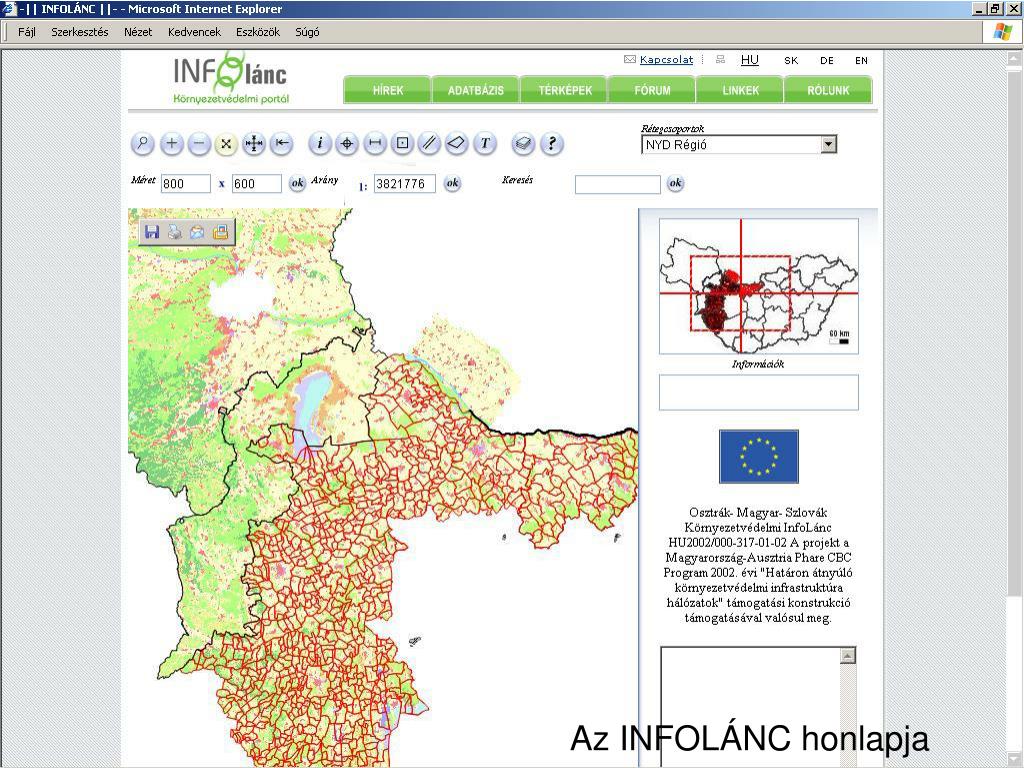Click the 'Rétegcsoportok' label

672,129
